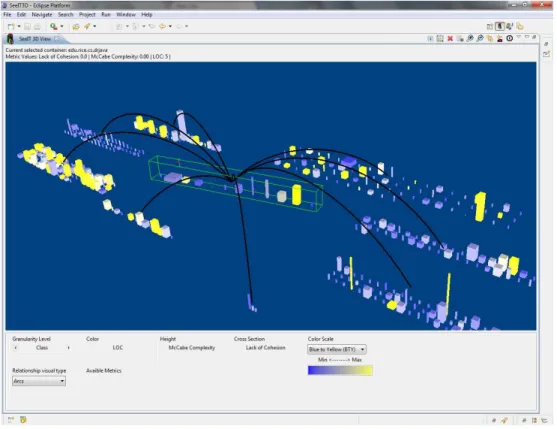Image resolution: width=557 pixels, height=429 pixels.
Task: Open the Blue to Yellow color scale dropdown
Action: 337,349
